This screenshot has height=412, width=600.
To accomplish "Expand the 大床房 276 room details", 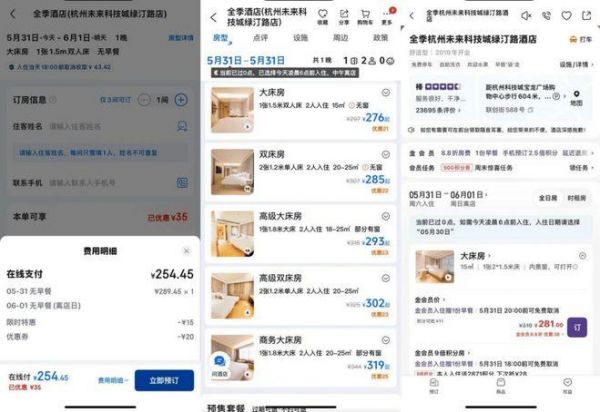I will coord(386,93).
